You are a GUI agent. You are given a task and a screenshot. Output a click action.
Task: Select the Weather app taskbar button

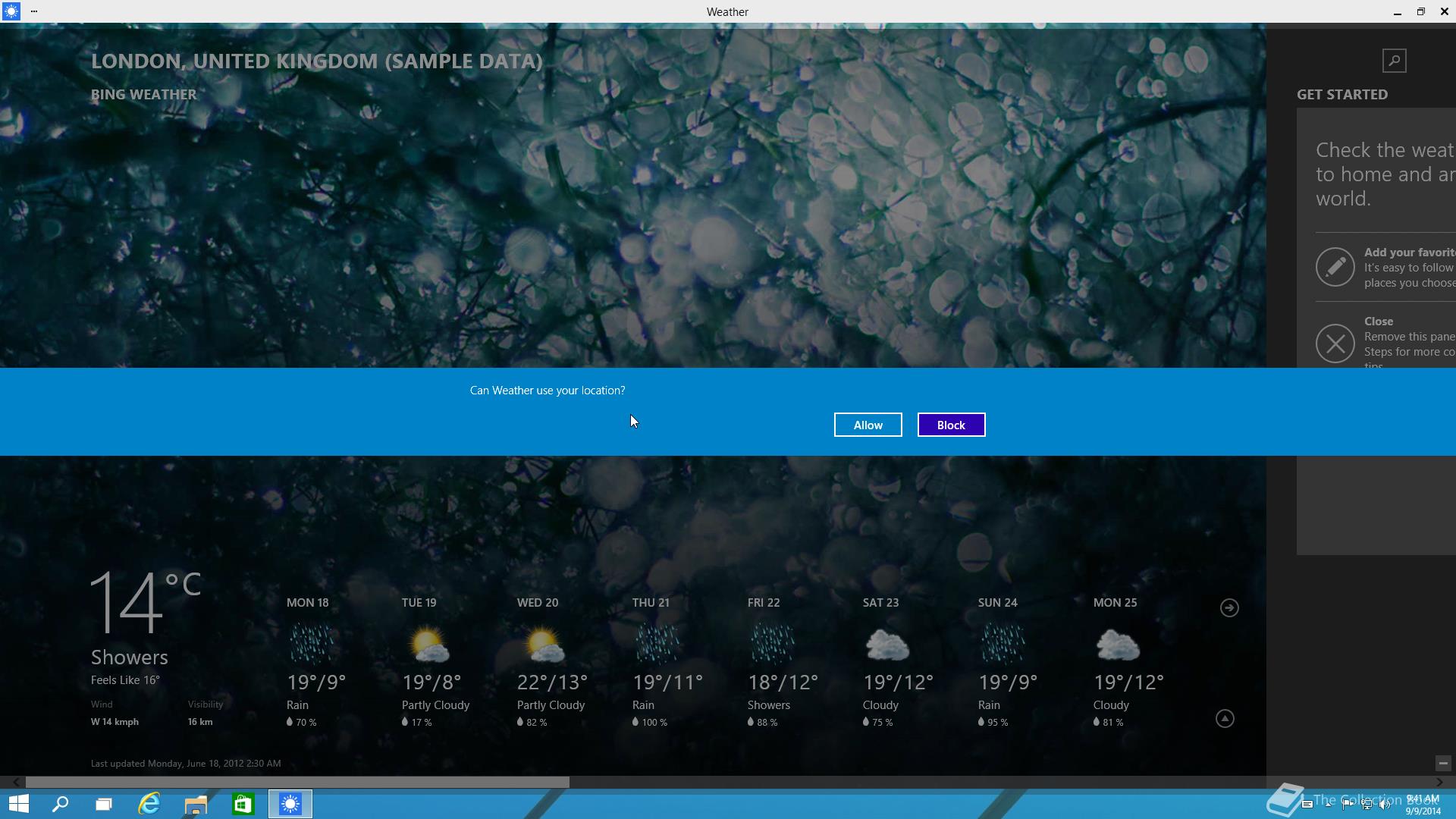pos(290,804)
